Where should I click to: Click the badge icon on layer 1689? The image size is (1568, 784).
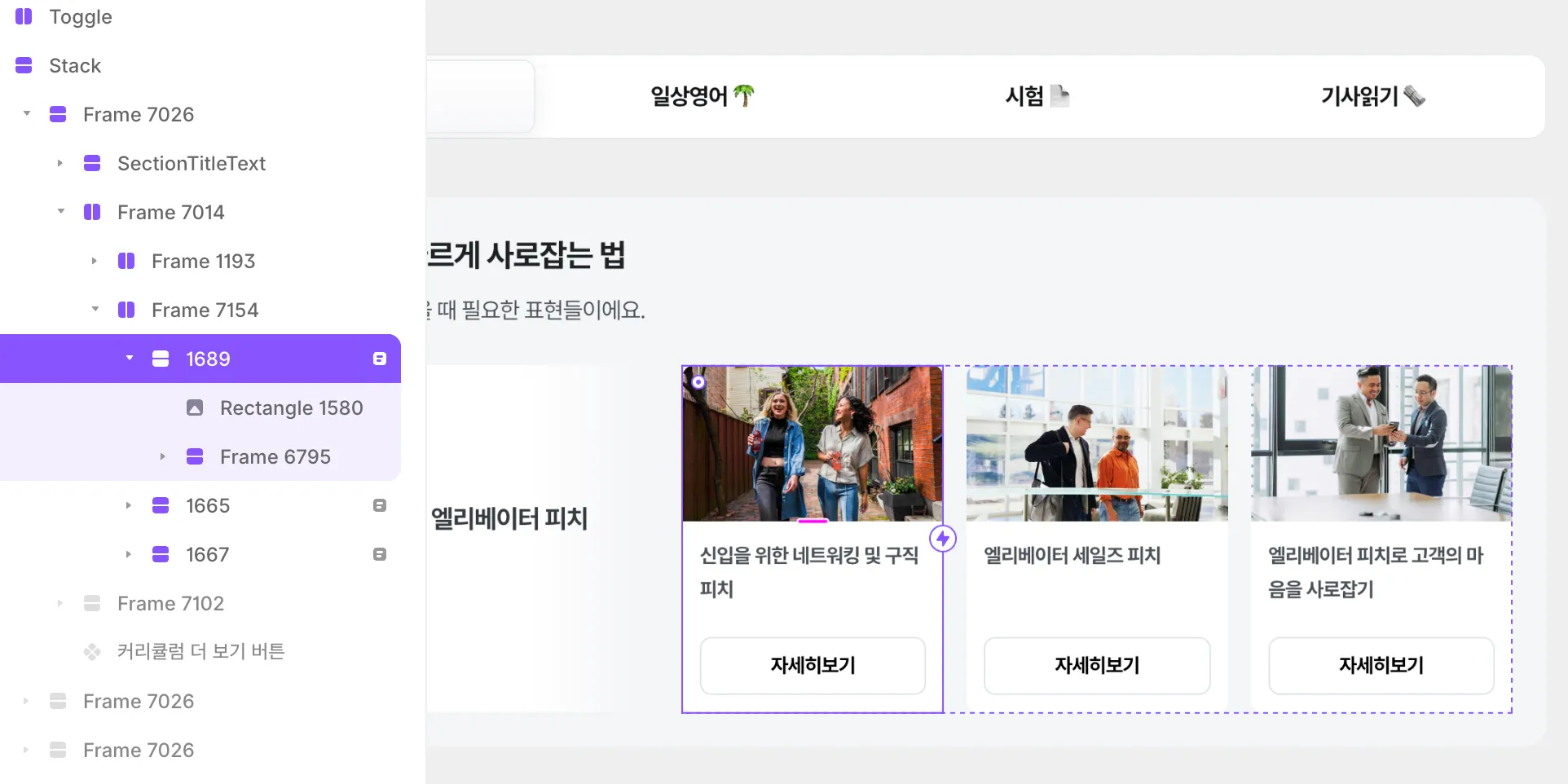click(x=380, y=359)
